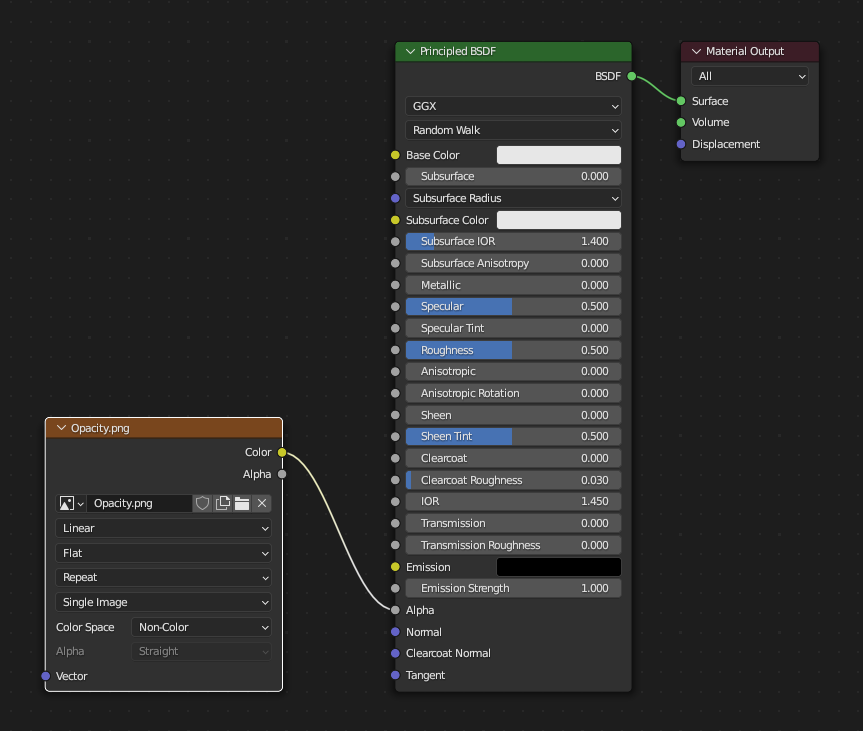Viewport: 863px width, 731px height.
Task: Click the Transmission Roughness slider
Action: pyautogui.click(x=513, y=545)
